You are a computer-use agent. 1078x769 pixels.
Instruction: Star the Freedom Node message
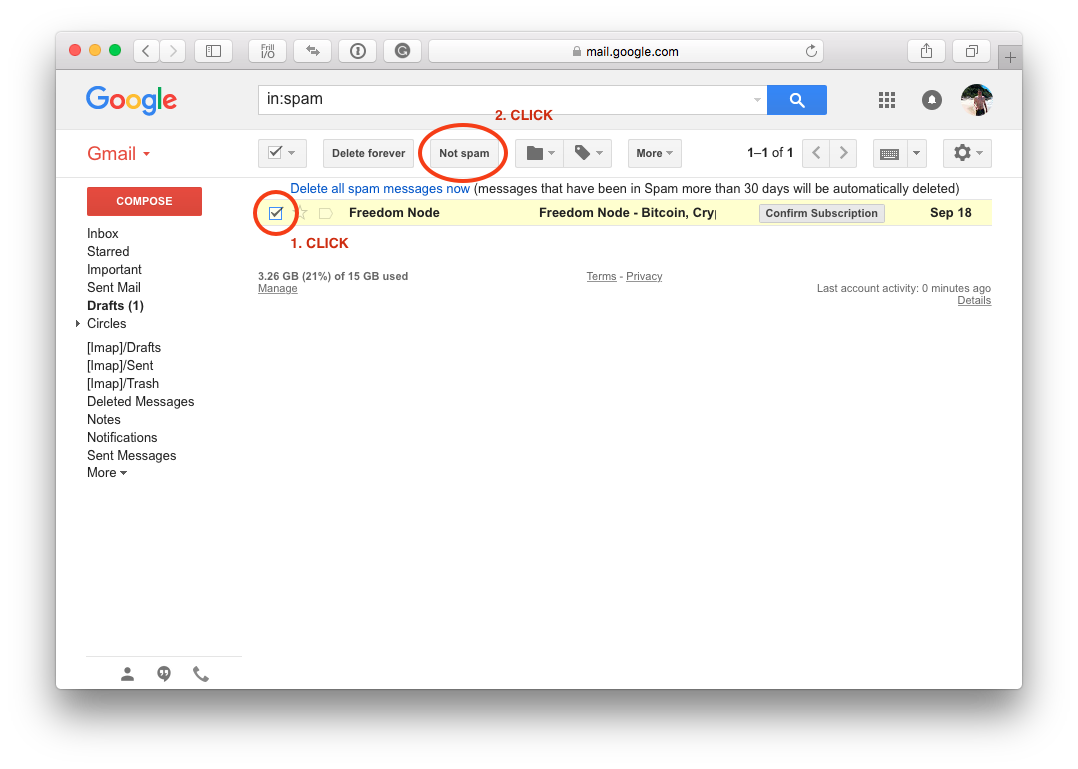pos(302,213)
